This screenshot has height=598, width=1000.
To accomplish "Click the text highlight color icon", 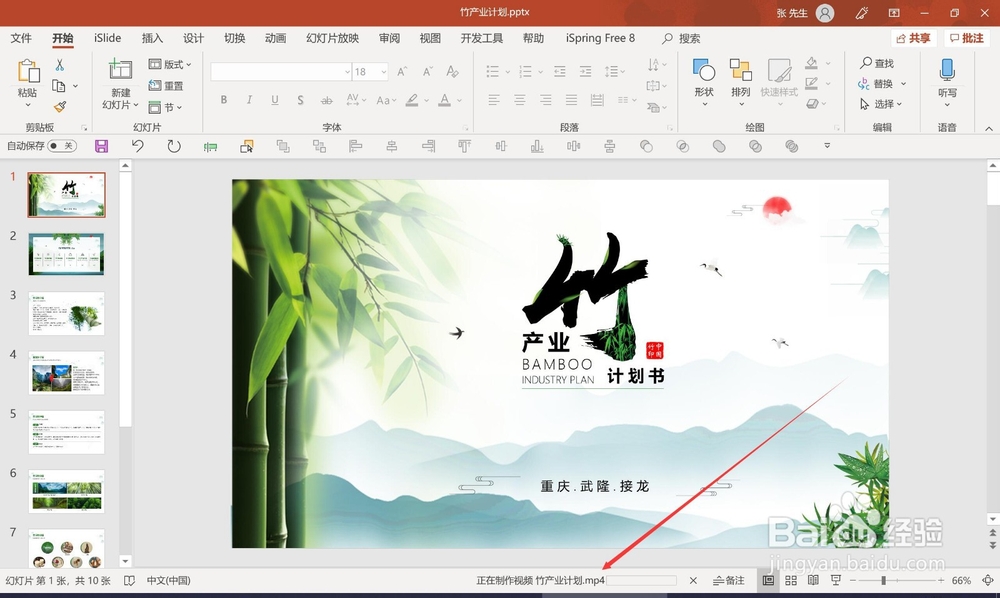I will pyautogui.click(x=412, y=100).
